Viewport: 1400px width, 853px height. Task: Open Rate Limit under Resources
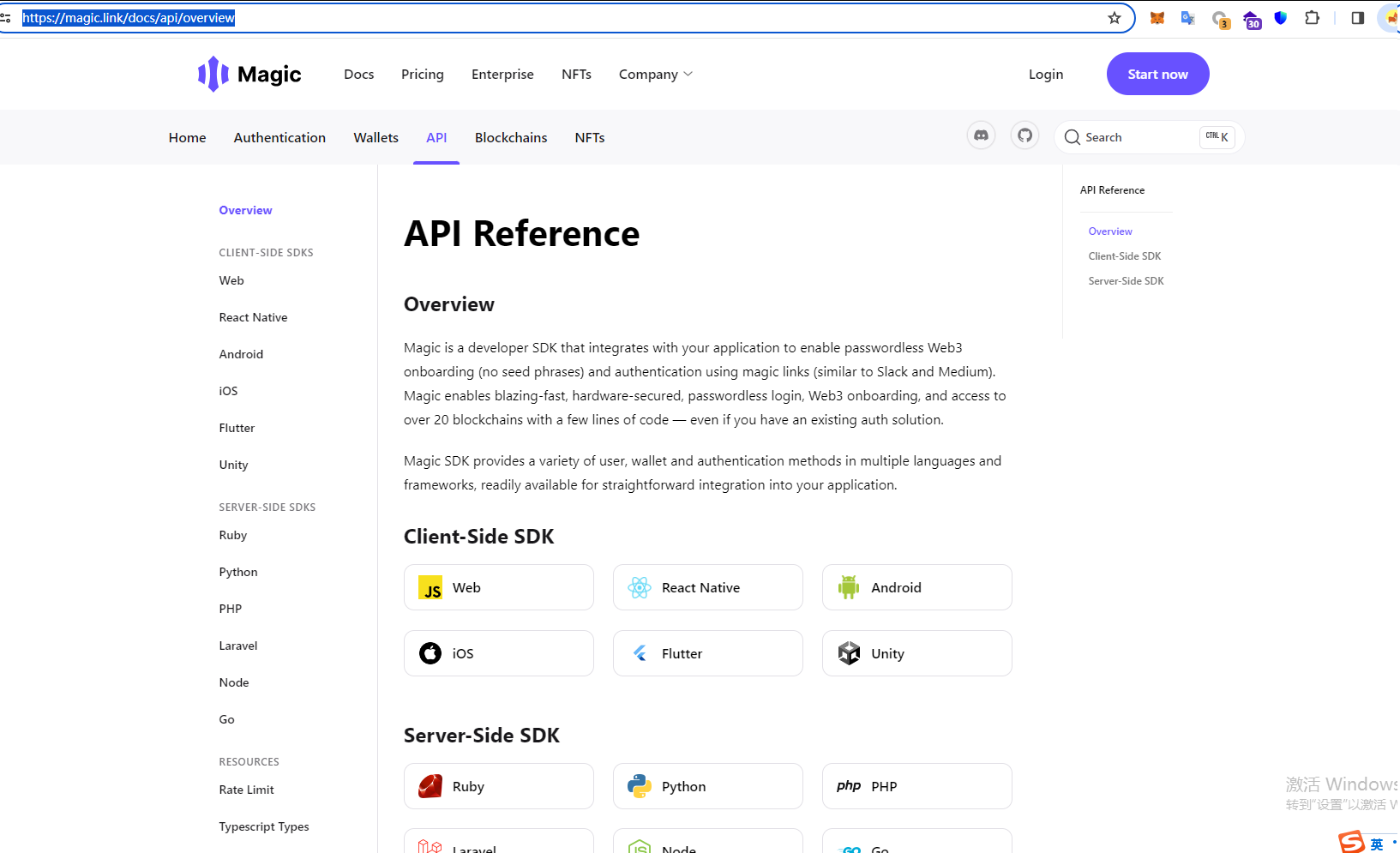click(x=247, y=790)
